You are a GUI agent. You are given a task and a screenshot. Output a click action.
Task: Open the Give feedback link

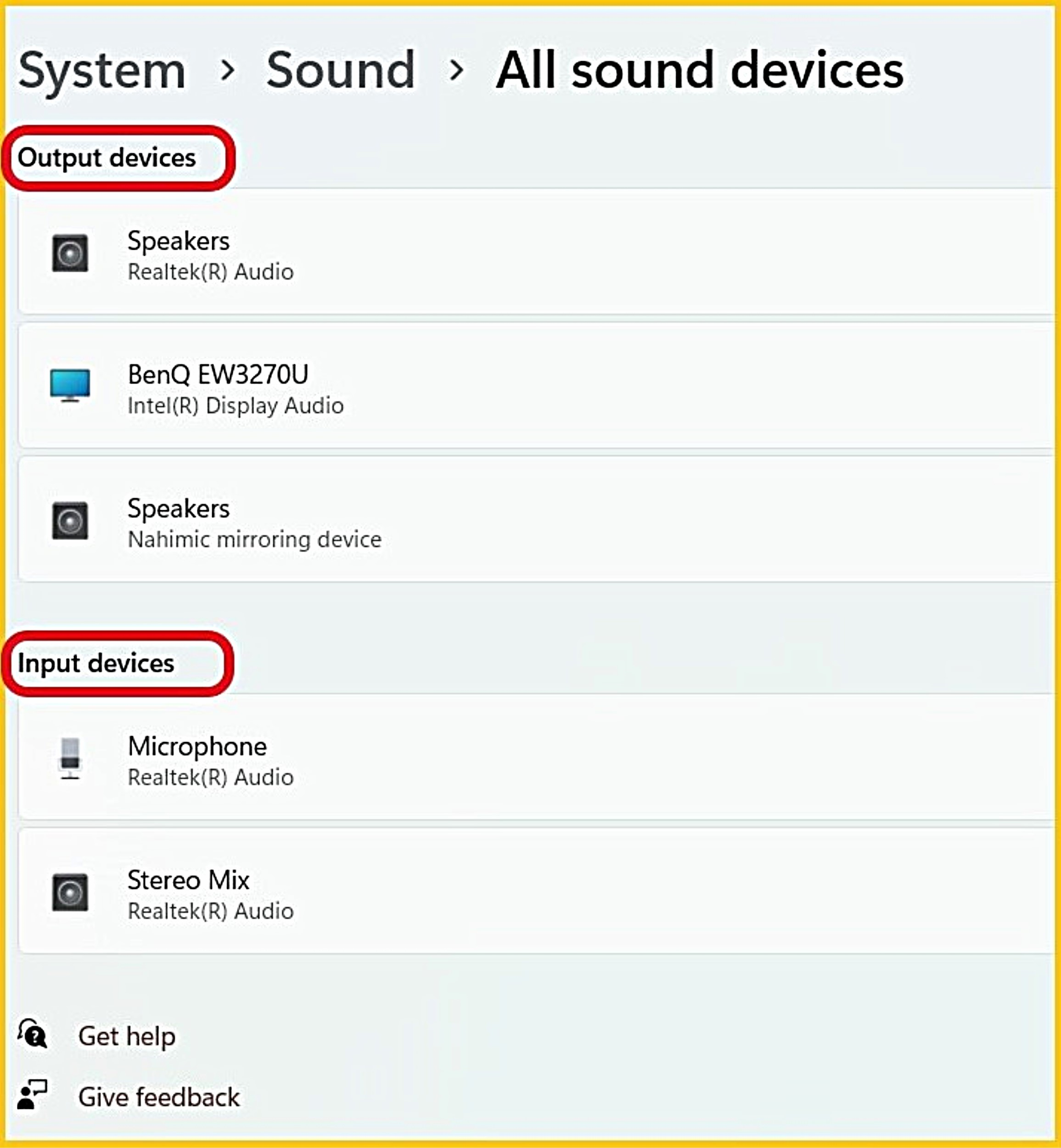pyautogui.click(x=159, y=1097)
